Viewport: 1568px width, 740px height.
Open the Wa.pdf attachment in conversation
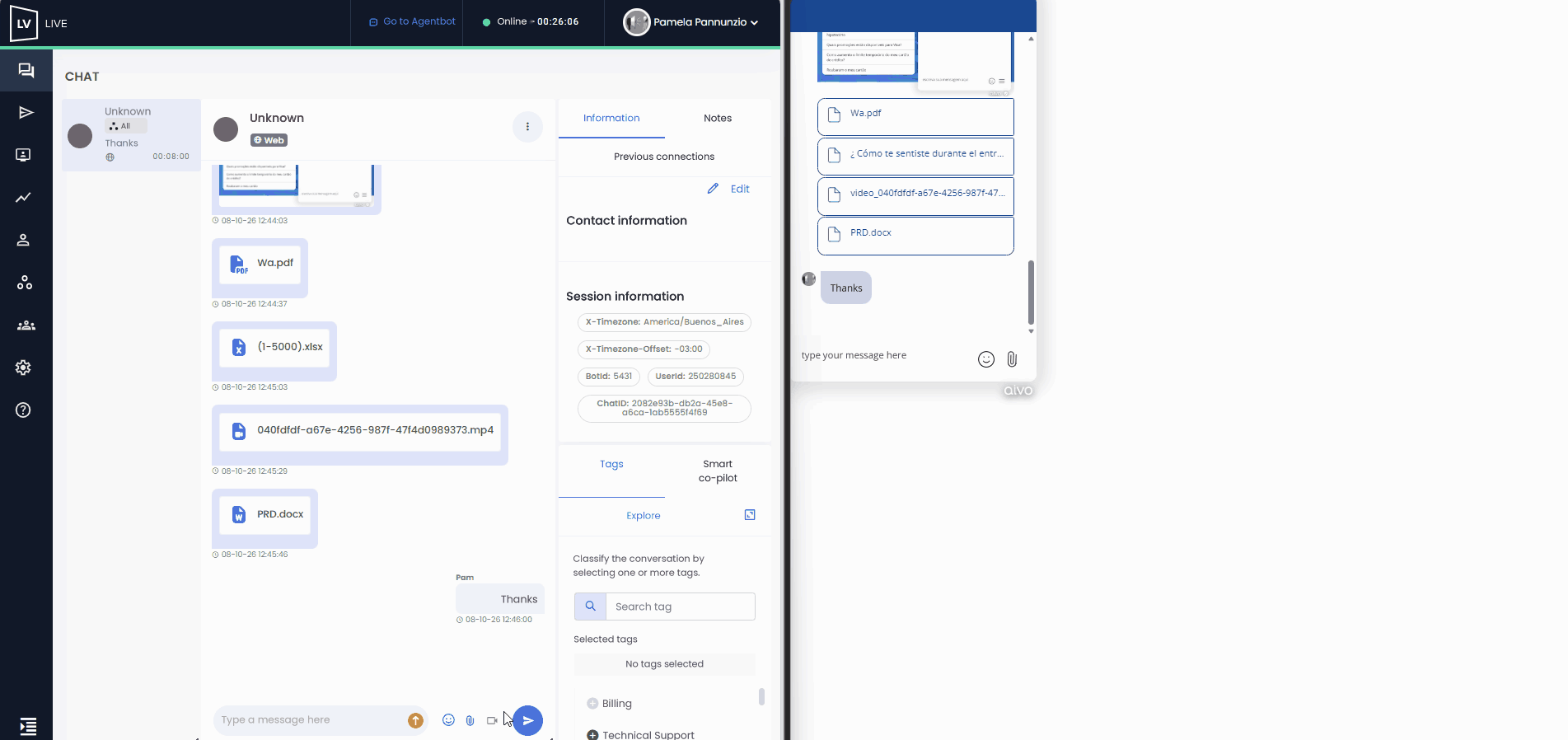pyautogui.click(x=260, y=264)
